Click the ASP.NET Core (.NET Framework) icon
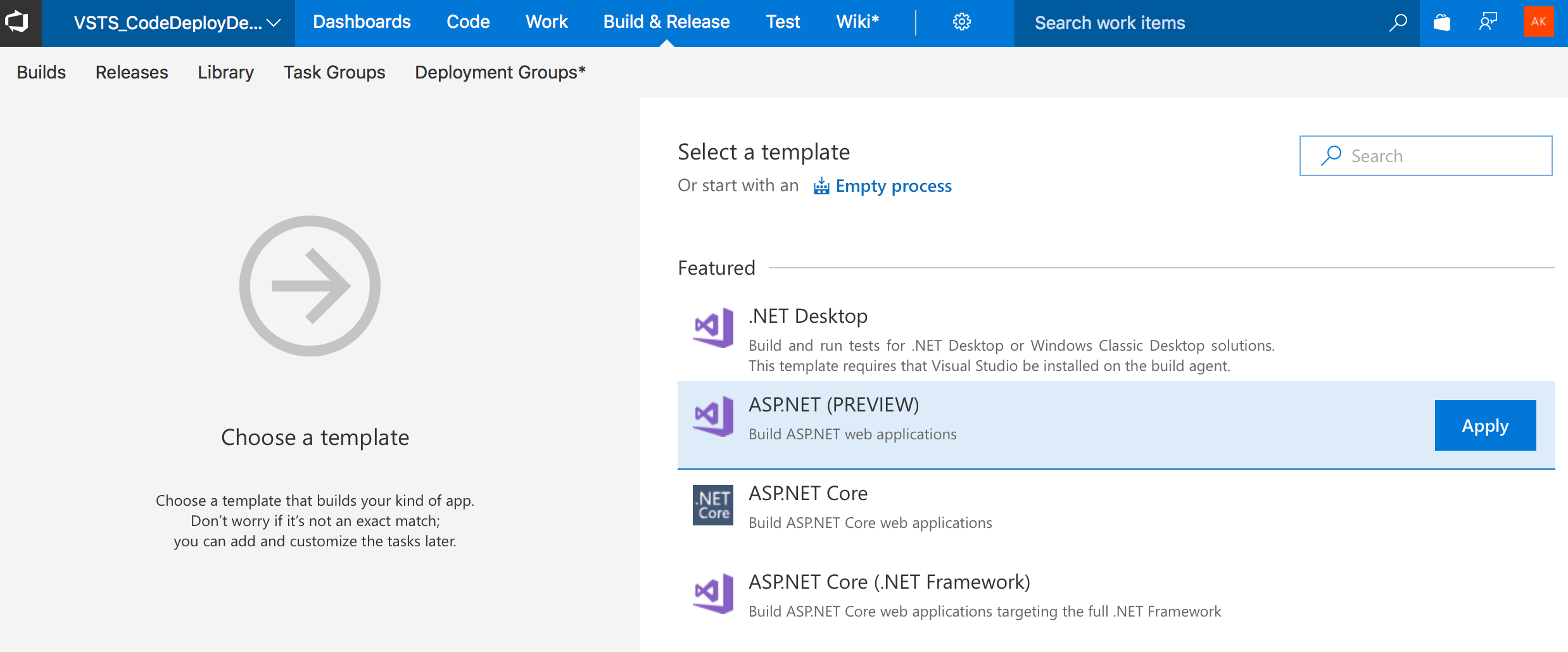The width and height of the screenshot is (1568, 652). 713,594
